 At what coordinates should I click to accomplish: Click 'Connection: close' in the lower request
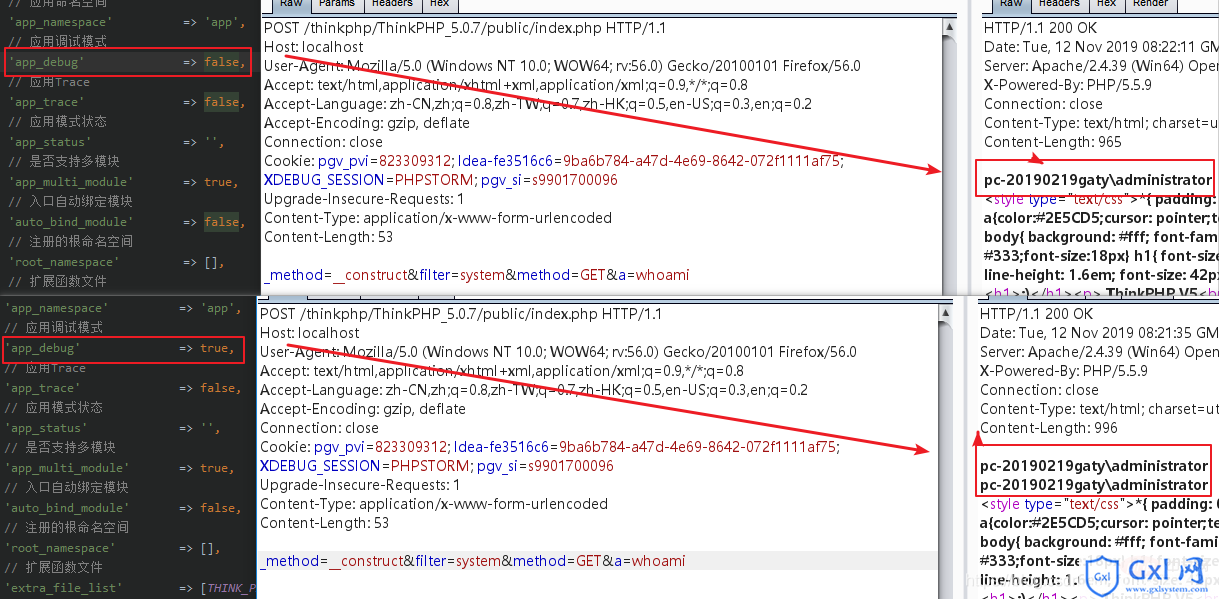pos(321,428)
